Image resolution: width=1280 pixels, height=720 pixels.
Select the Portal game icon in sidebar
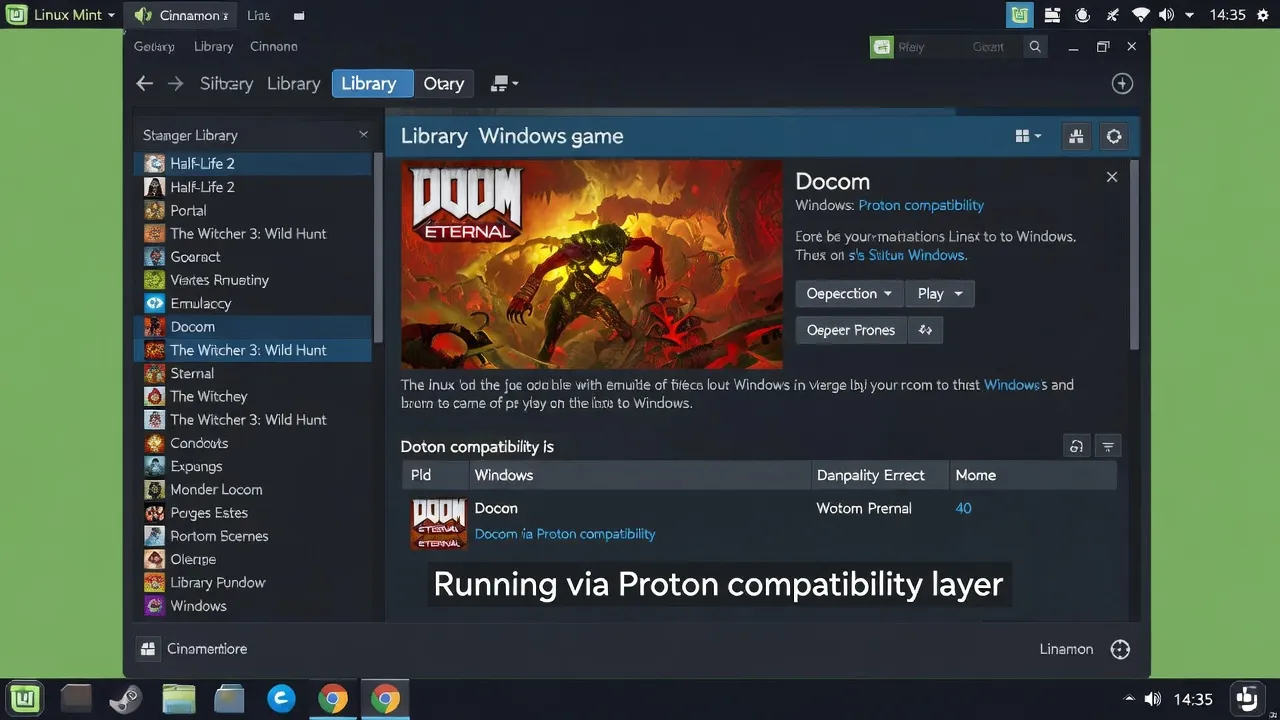[x=154, y=210]
